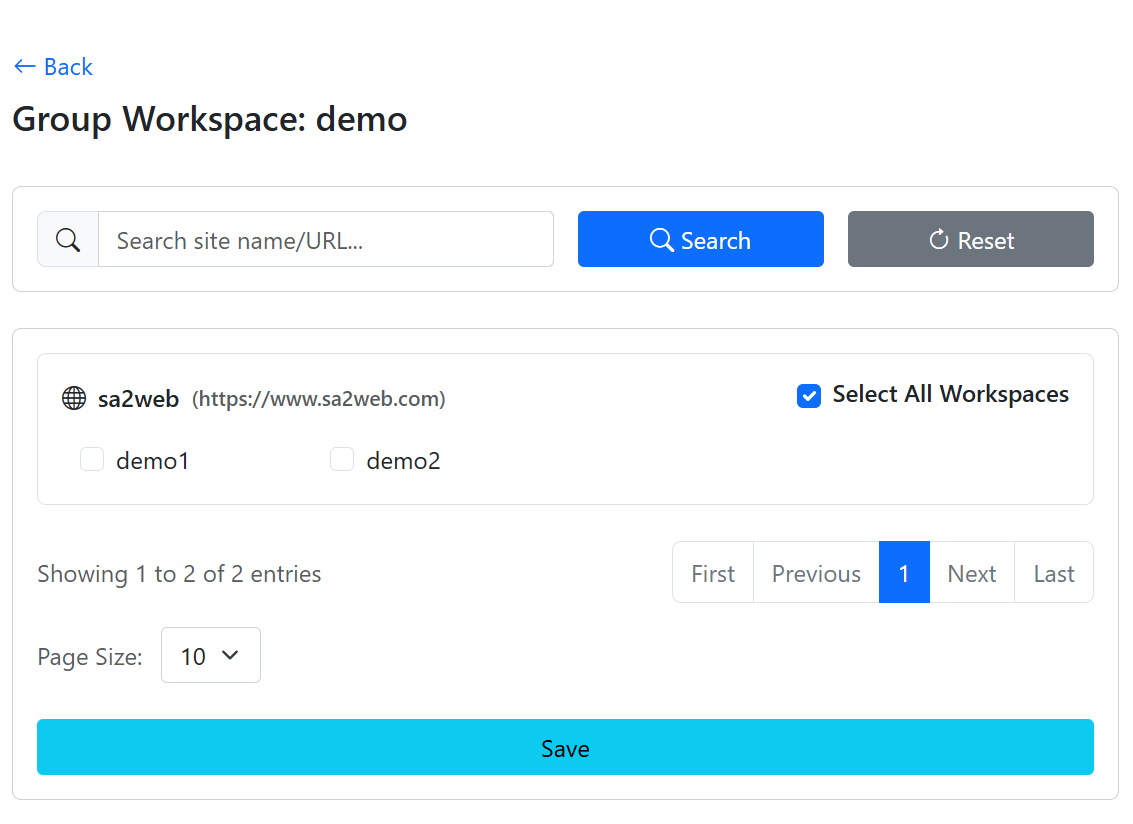
Task: Go back using the Back link
Action: [53, 66]
